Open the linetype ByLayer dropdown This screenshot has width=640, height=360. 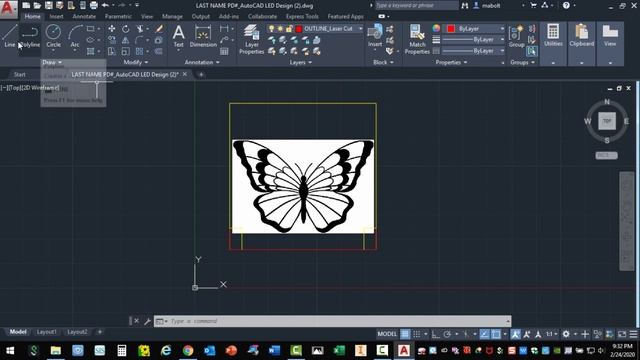pos(502,51)
